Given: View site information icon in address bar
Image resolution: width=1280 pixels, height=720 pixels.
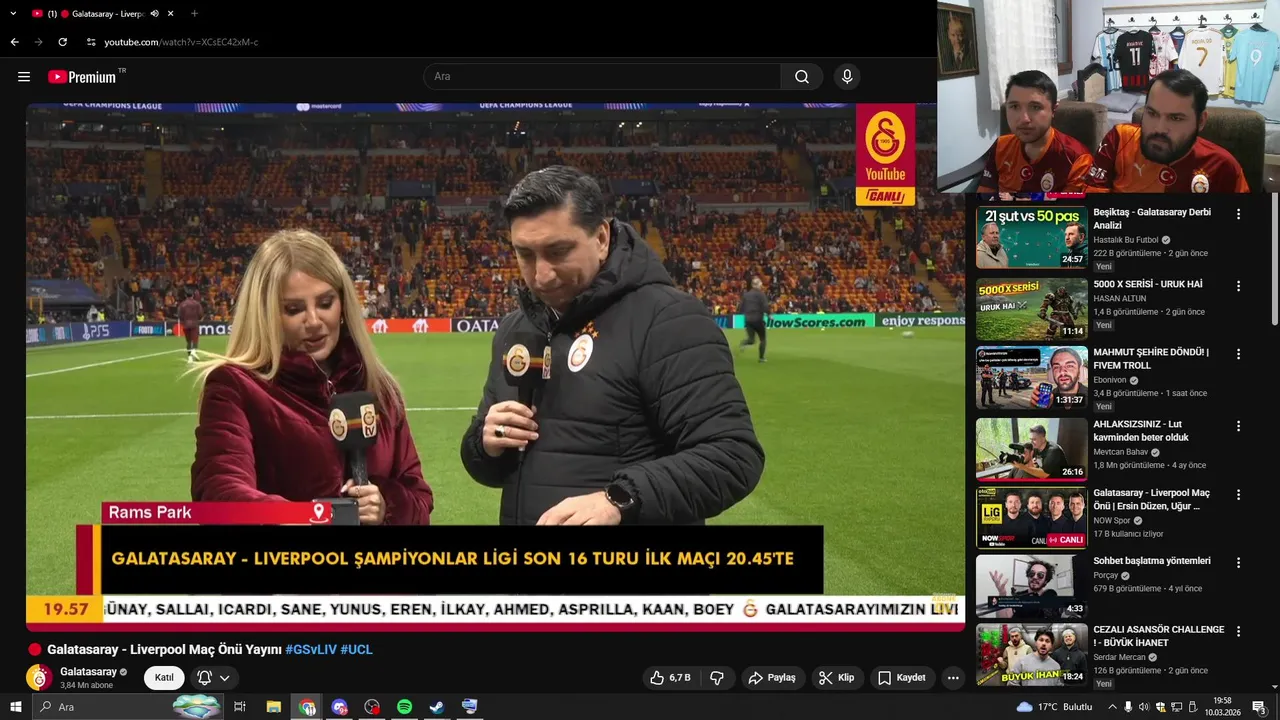Looking at the screenshot, I should pos(90,42).
